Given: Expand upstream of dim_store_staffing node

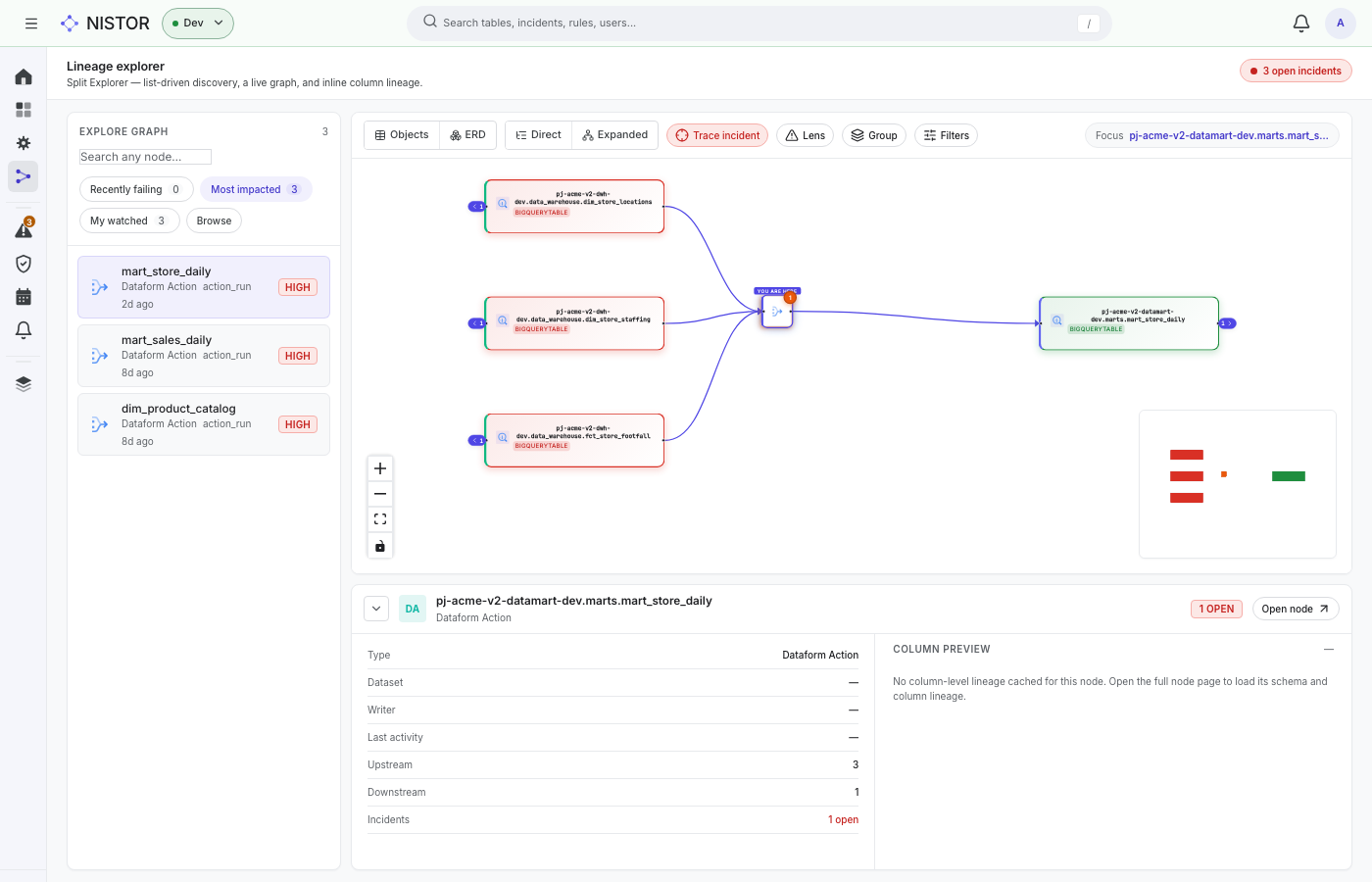Looking at the screenshot, I should point(476,323).
